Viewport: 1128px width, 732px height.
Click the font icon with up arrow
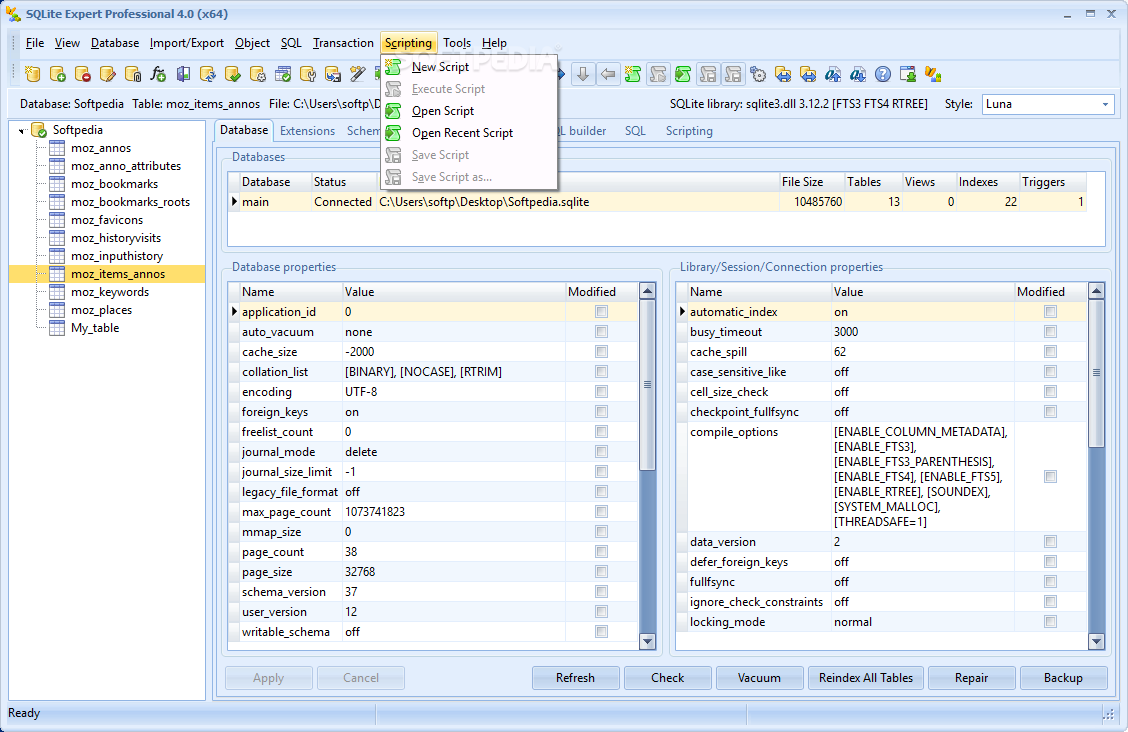[833, 74]
